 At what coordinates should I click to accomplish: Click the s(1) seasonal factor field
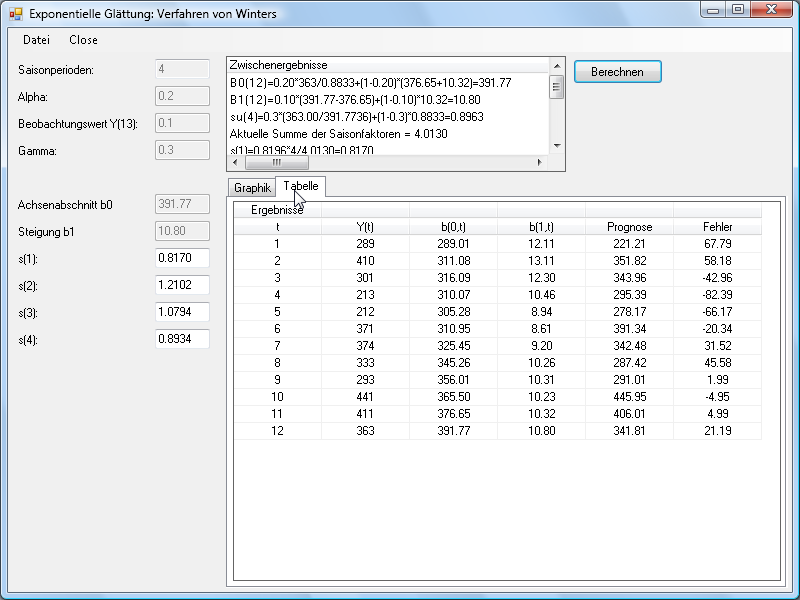(x=182, y=258)
